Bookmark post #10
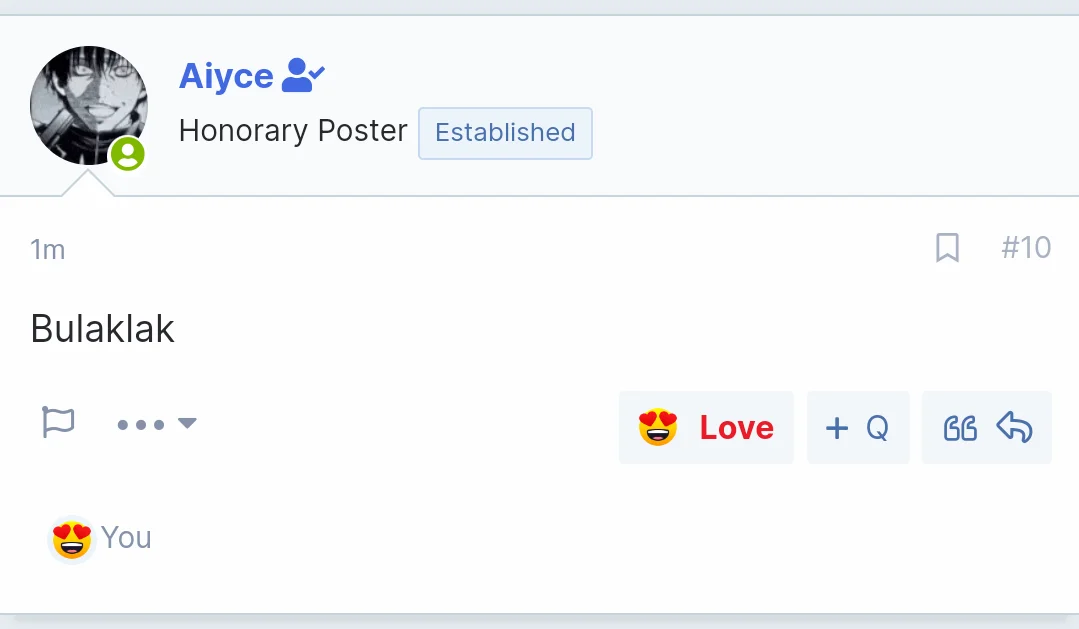This screenshot has width=1079, height=629. 948,248
